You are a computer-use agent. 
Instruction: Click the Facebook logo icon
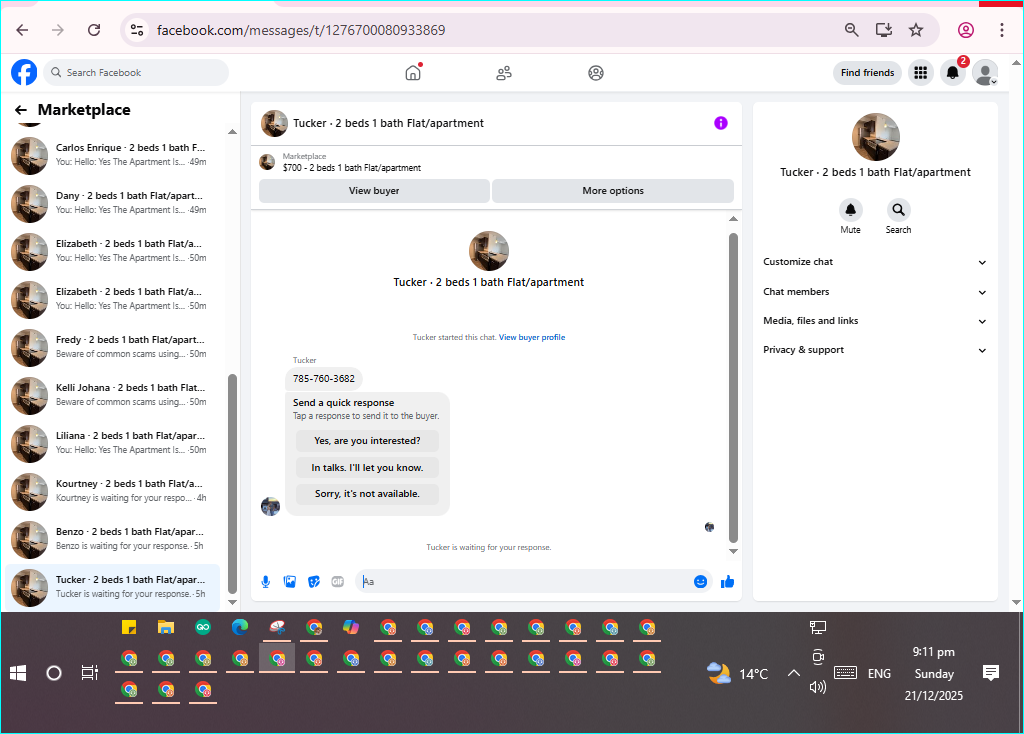click(24, 72)
